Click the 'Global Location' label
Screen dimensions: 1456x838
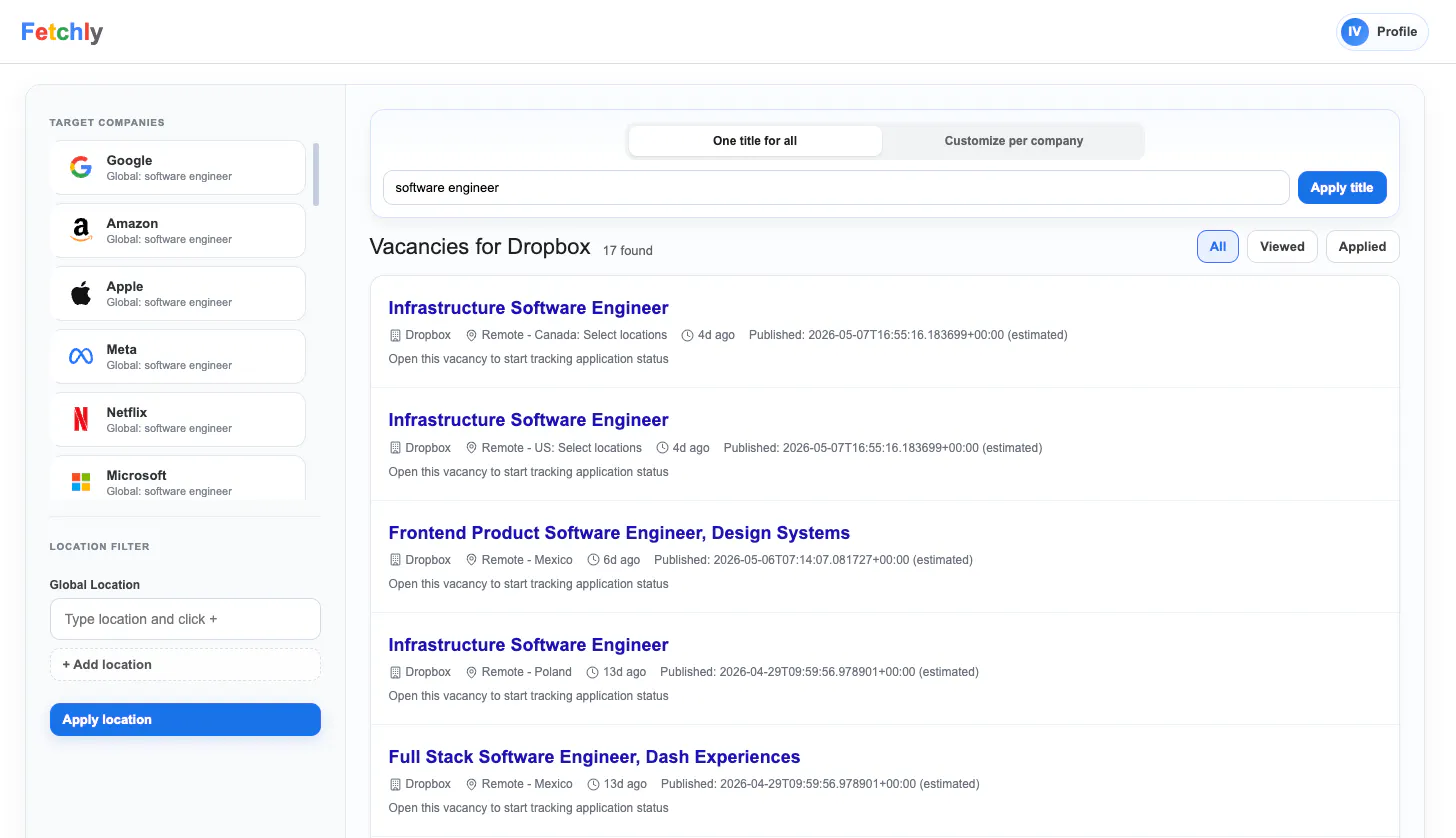(x=95, y=585)
